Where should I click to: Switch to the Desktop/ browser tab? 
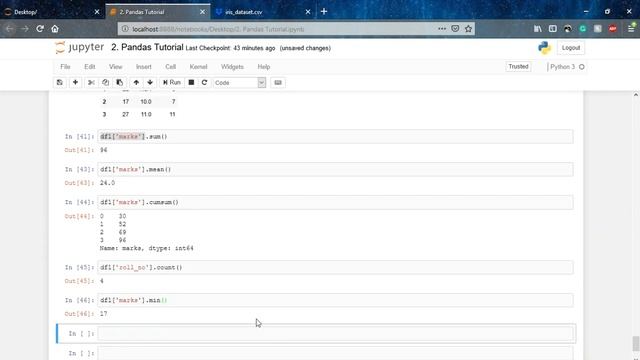point(52,12)
